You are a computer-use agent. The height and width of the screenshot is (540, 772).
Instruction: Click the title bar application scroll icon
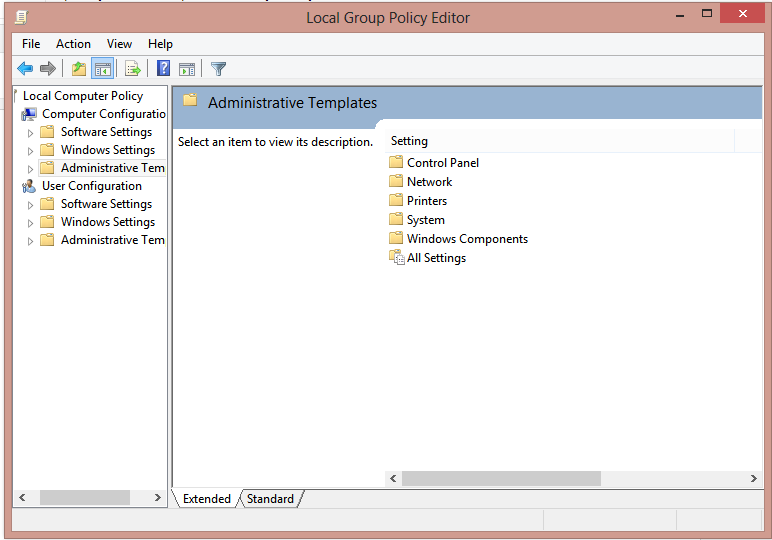21,18
